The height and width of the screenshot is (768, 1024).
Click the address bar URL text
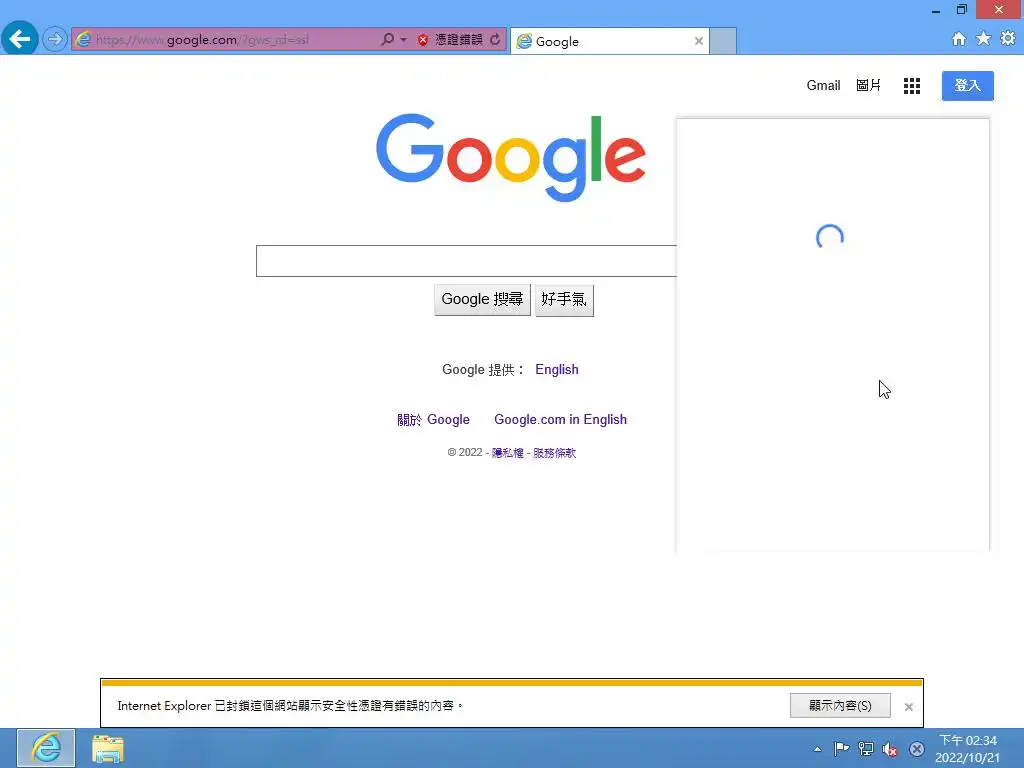pos(202,40)
